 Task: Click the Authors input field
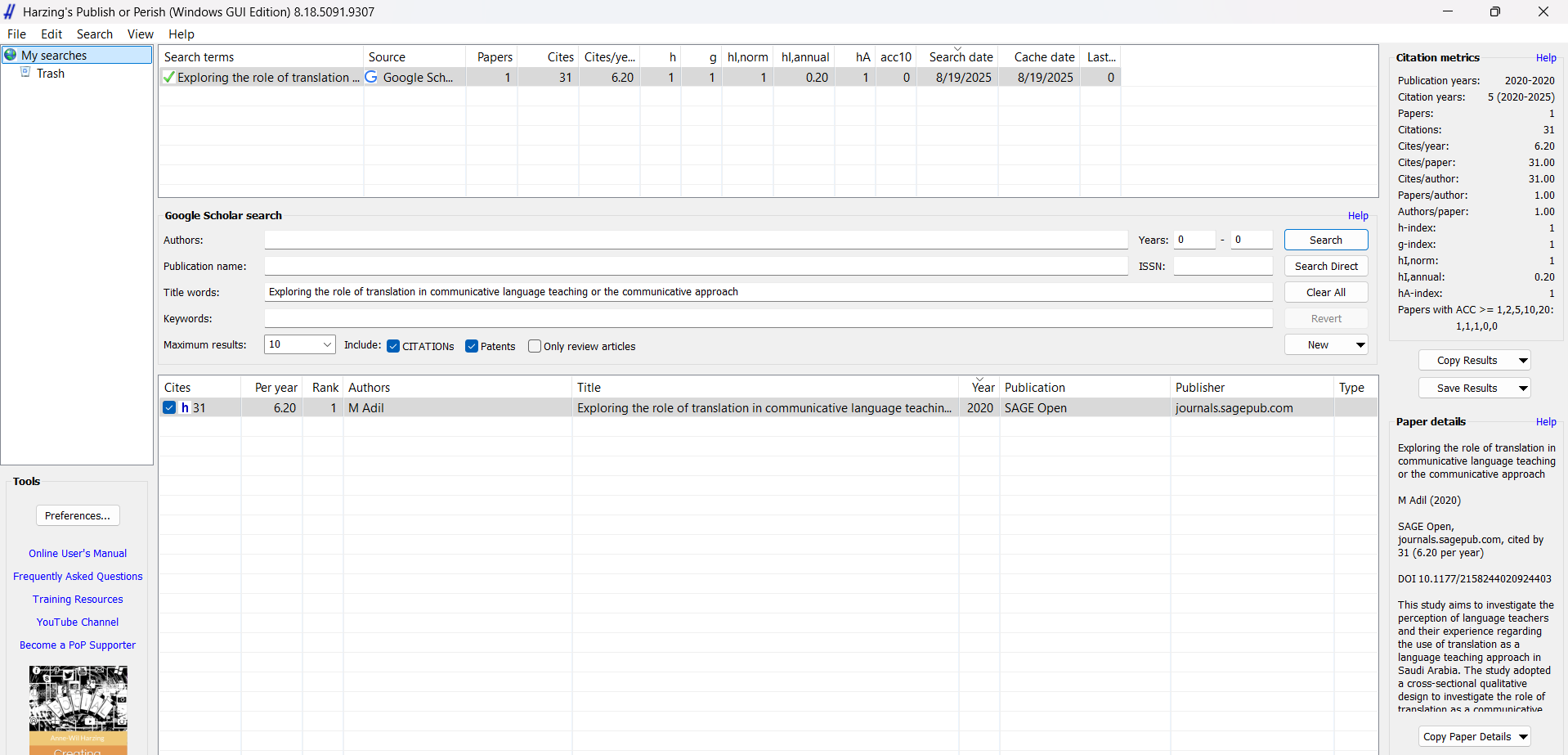[696, 240]
